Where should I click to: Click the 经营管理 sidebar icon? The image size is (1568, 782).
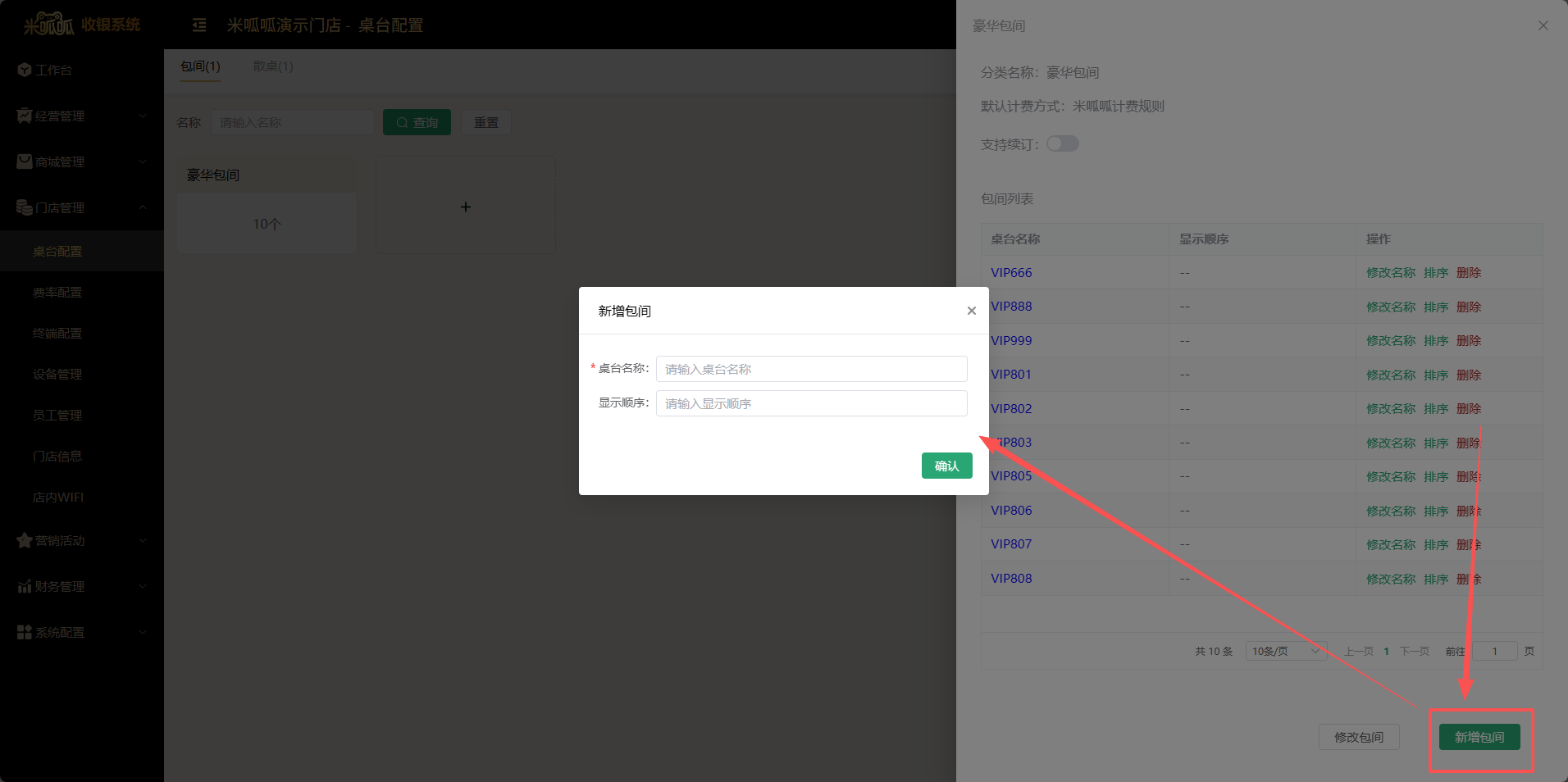coord(24,116)
